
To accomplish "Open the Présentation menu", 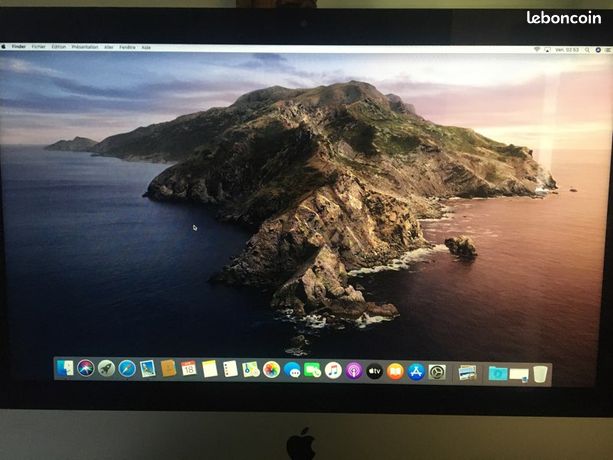I will coord(85,47).
